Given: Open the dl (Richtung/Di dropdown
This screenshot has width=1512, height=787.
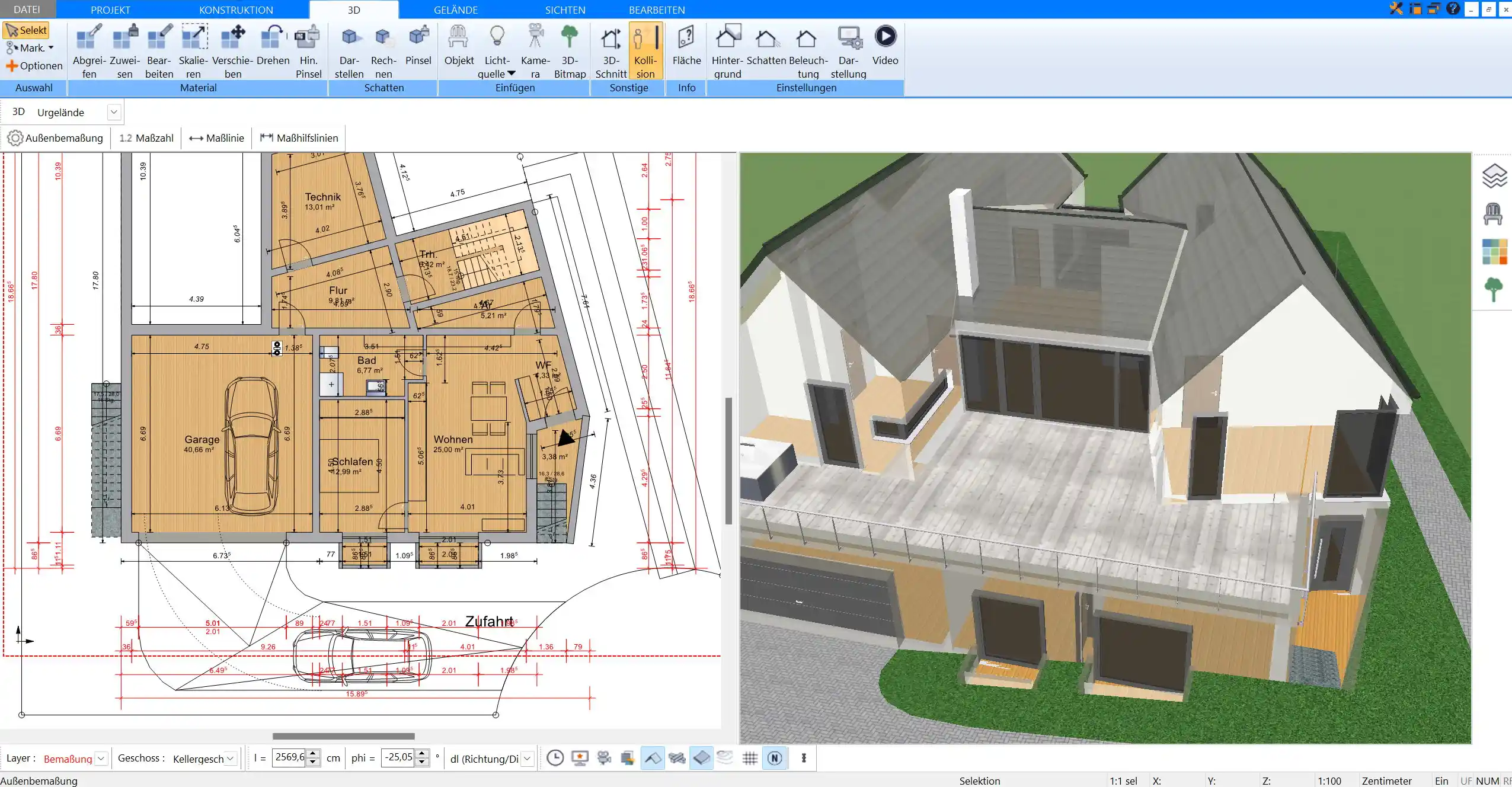Looking at the screenshot, I should pos(527,759).
